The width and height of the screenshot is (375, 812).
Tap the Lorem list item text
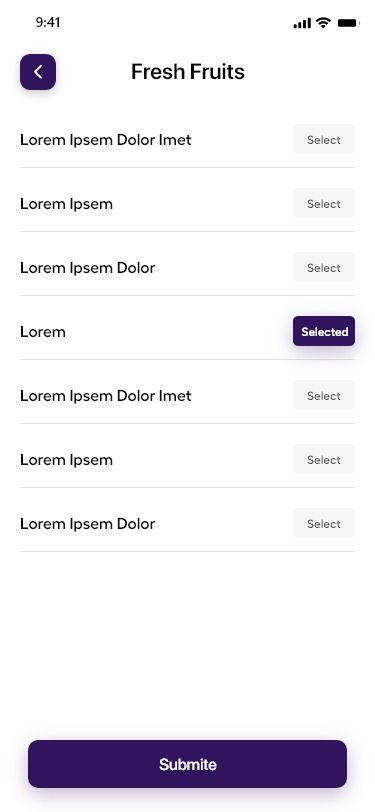point(43,332)
